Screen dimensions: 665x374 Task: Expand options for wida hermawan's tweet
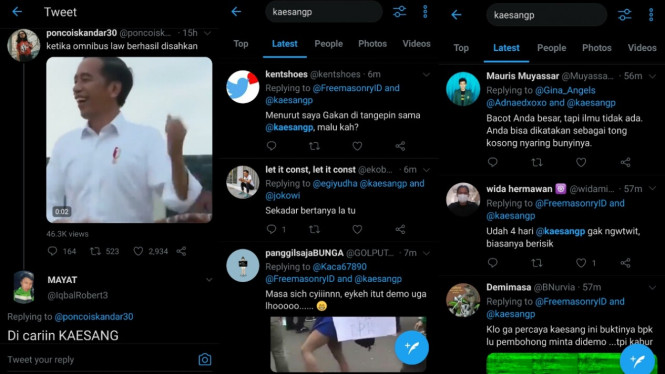652,188
